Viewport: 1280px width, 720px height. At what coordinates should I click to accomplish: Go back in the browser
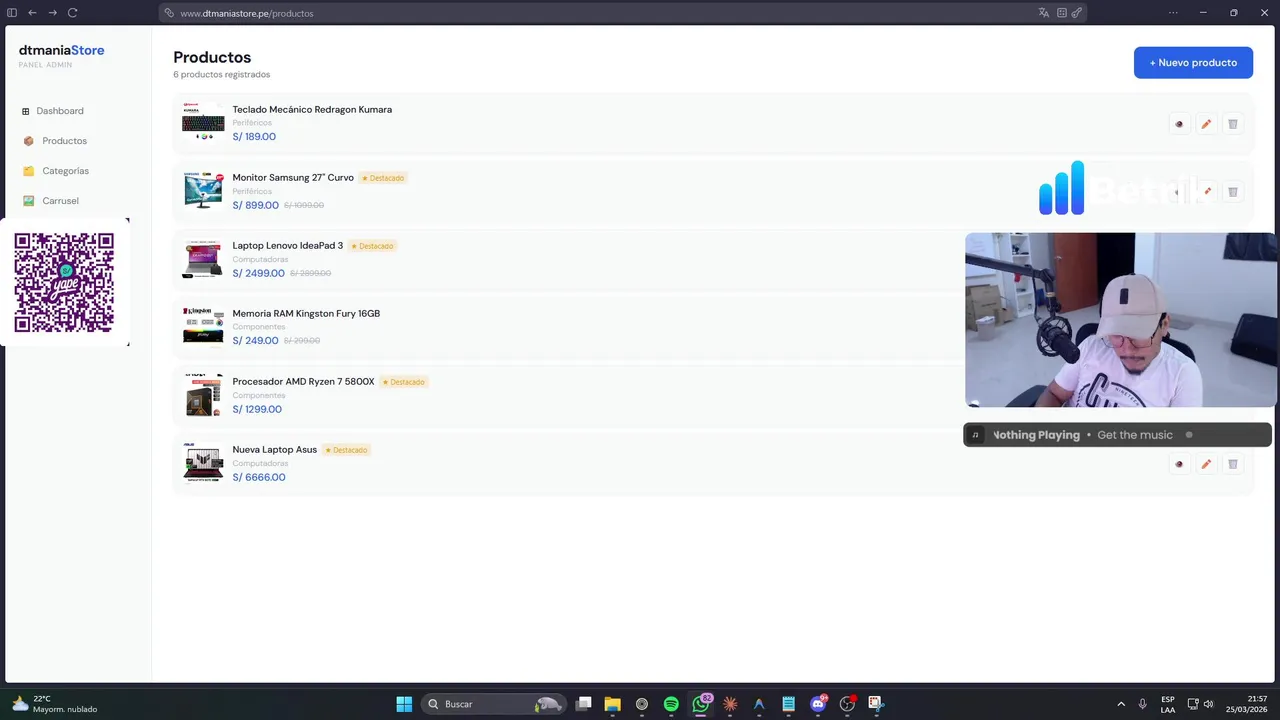tap(32, 13)
